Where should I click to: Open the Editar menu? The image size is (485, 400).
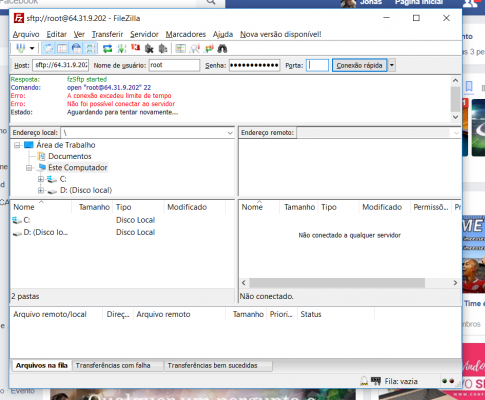[x=56, y=34]
